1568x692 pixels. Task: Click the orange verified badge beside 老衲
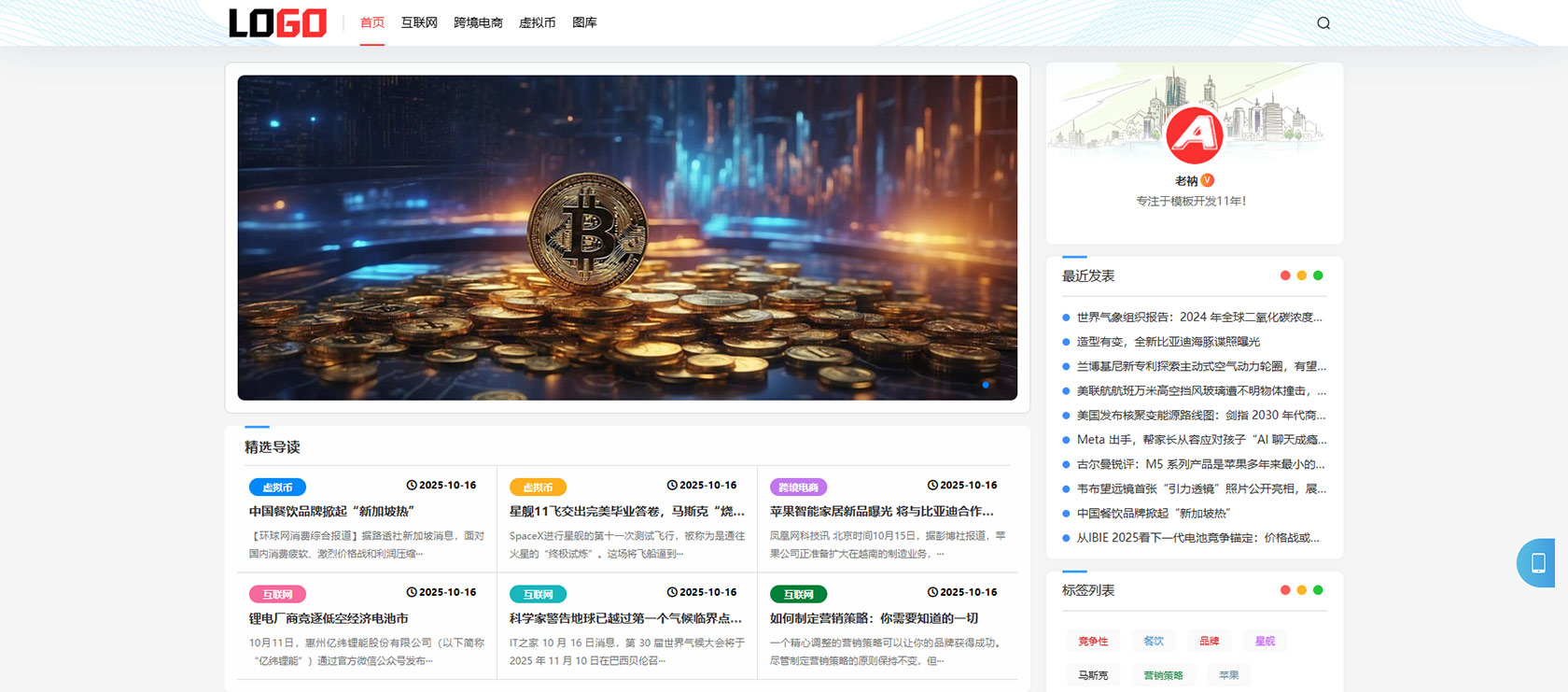(1208, 180)
